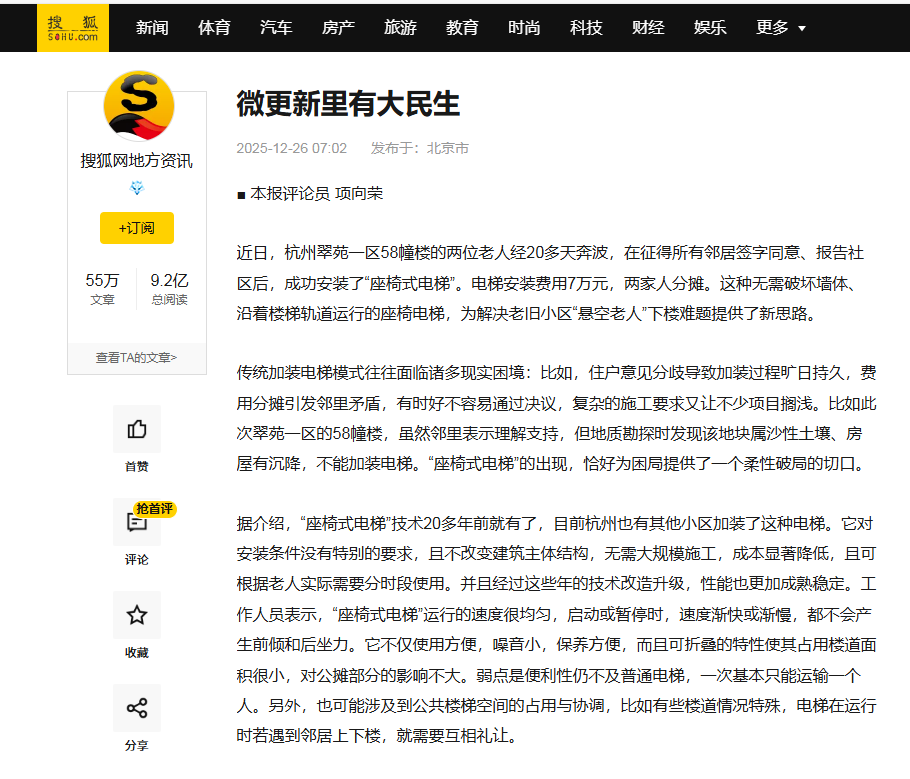Click the blue diamond badge icon
The image size is (910, 779).
[137, 187]
